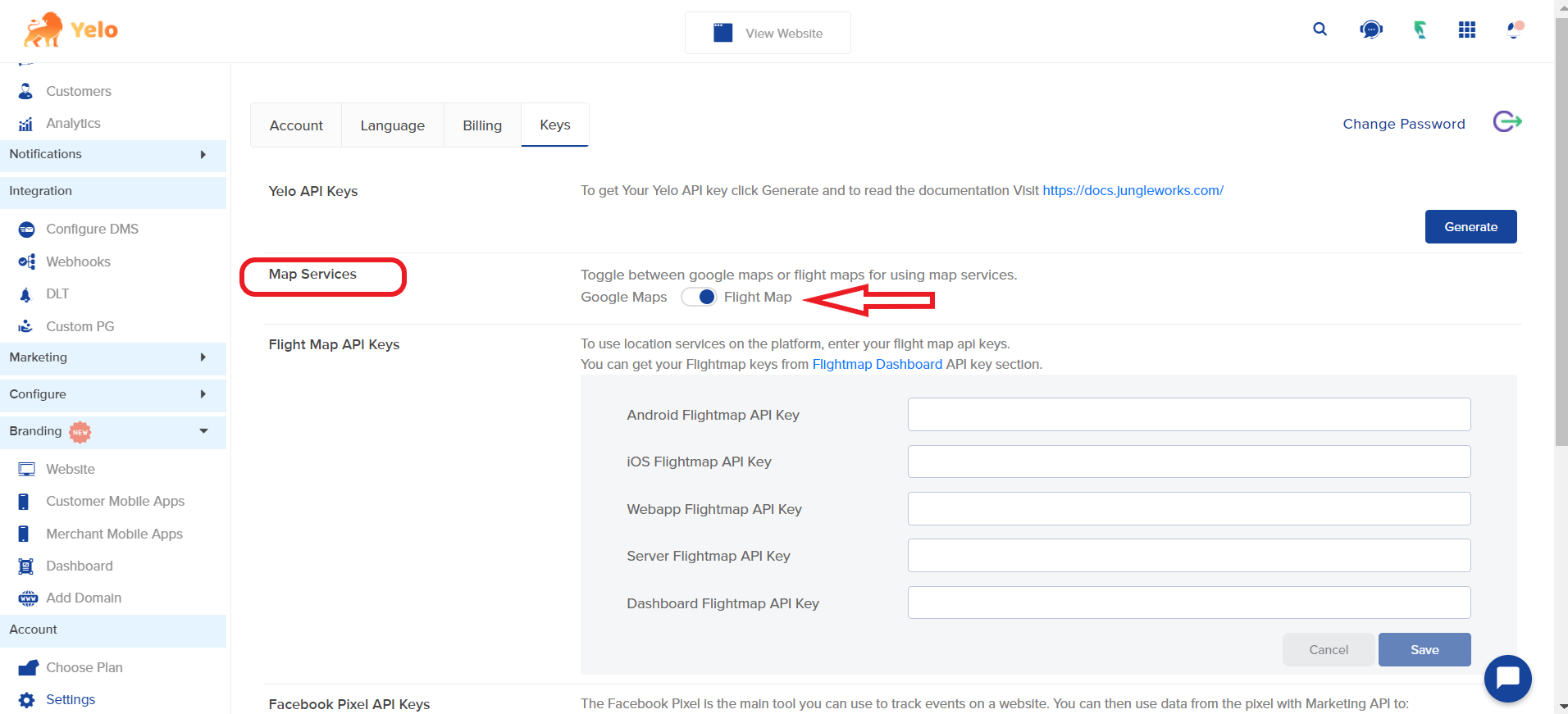
Task: Open Settings in the sidebar
Action: [x=71, y=699]
